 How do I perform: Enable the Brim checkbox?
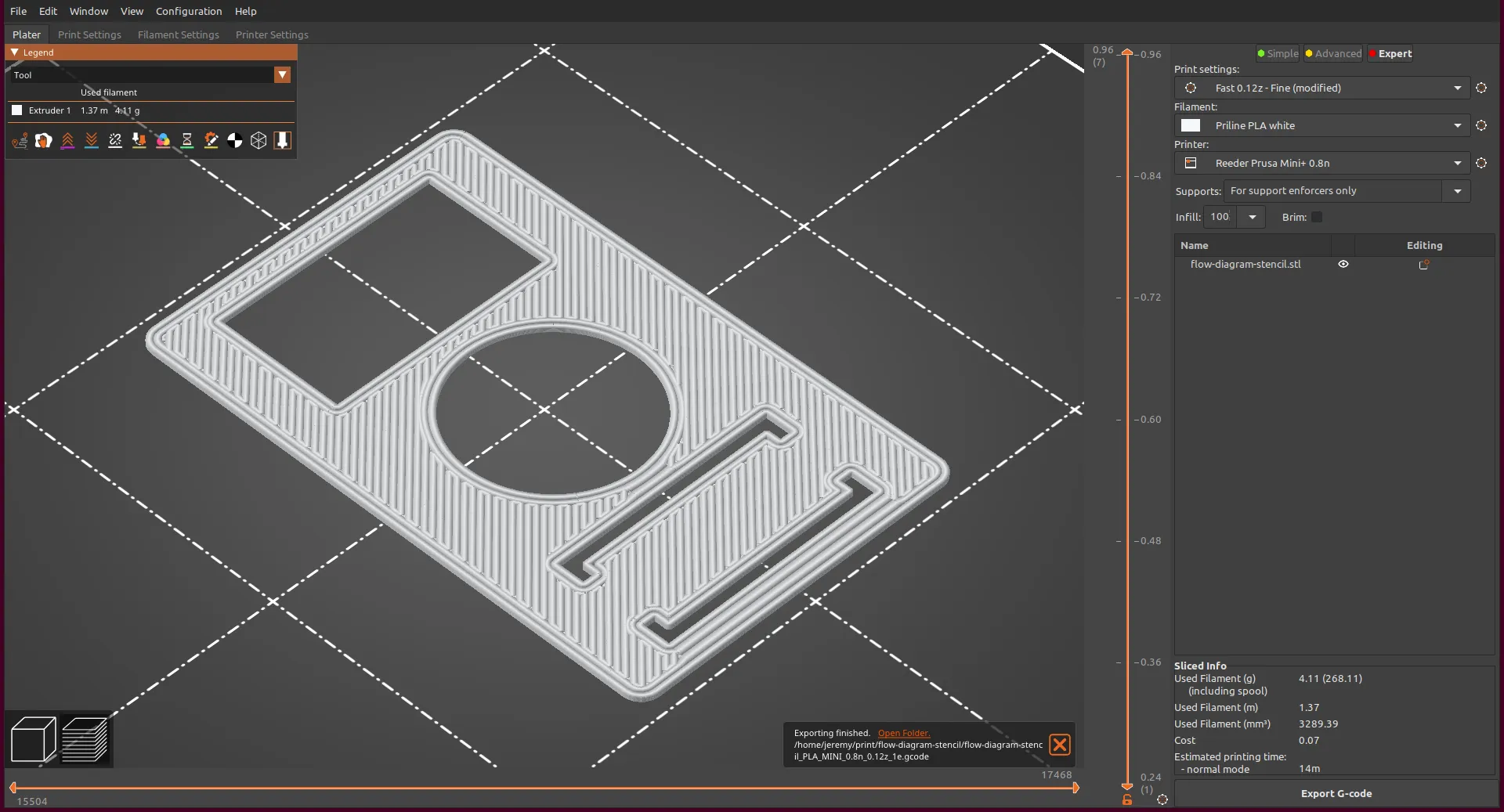(1317, 217)
